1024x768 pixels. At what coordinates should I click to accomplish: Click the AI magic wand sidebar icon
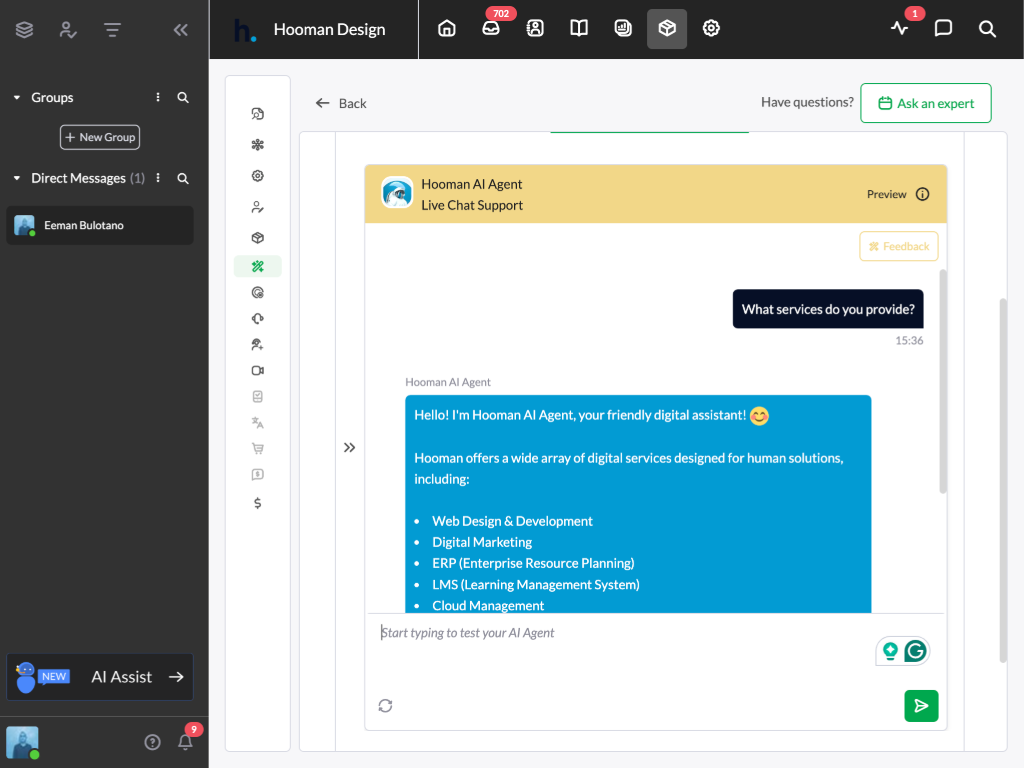[x=258, y=266]
